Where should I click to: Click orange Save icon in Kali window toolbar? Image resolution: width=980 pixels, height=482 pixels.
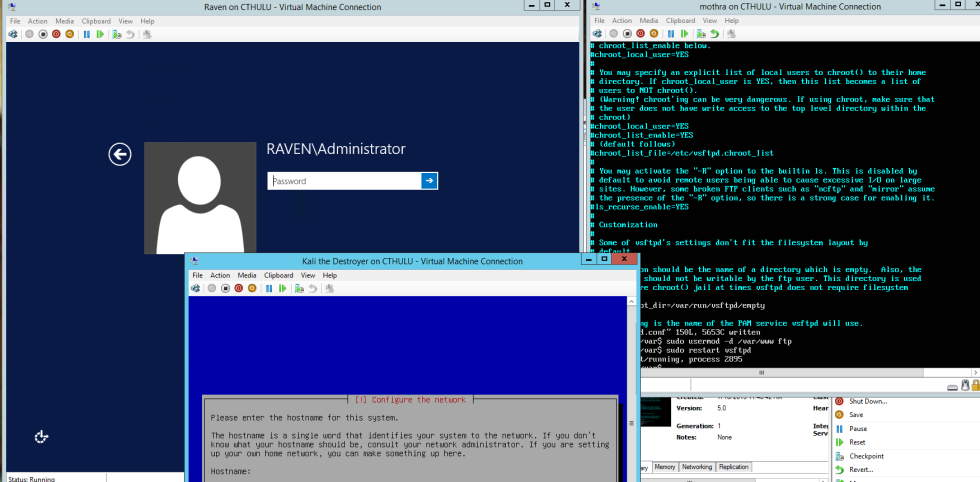(252, 288)
